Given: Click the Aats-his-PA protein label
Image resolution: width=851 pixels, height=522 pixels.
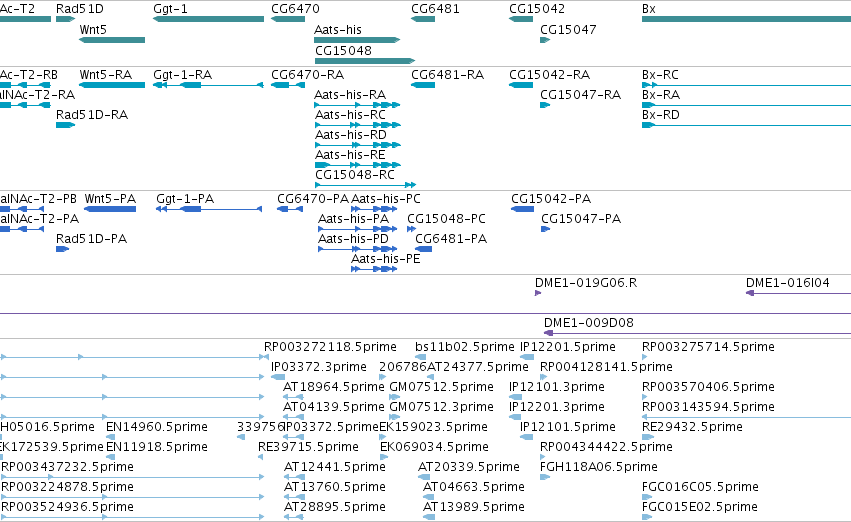Looking at the screenshot, I should pos(353,219).
